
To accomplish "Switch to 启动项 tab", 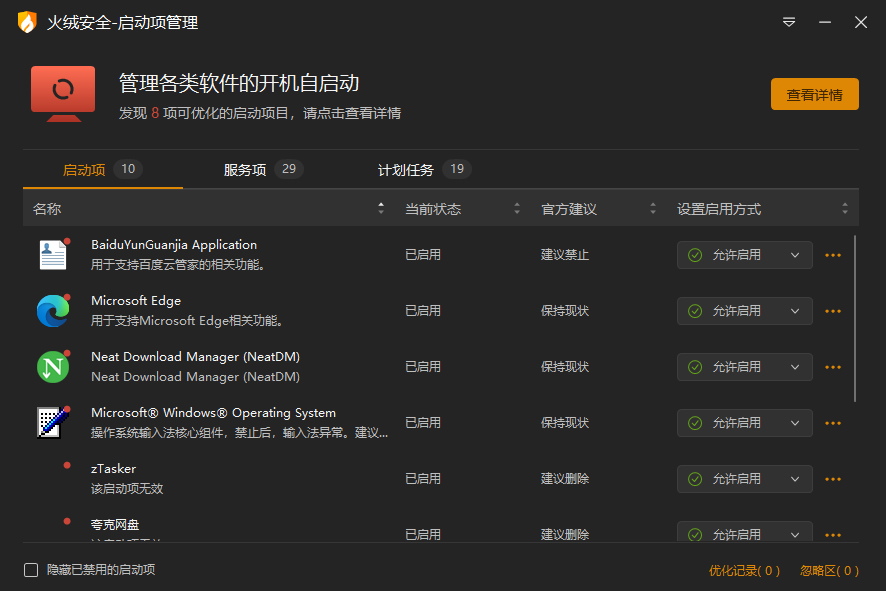I will [x=102, y=170].
